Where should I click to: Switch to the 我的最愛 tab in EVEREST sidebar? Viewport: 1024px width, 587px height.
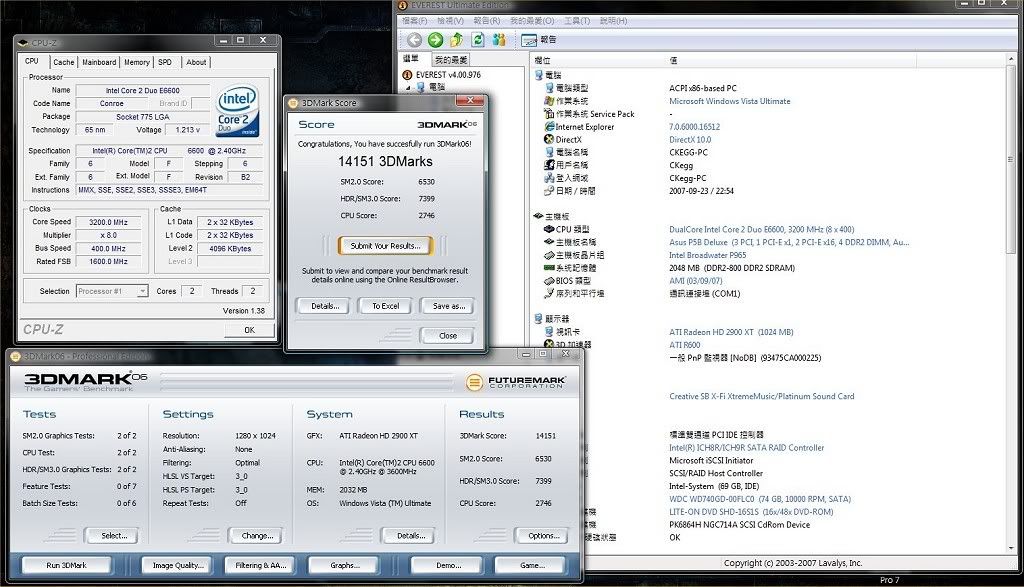tap(451, 59)
